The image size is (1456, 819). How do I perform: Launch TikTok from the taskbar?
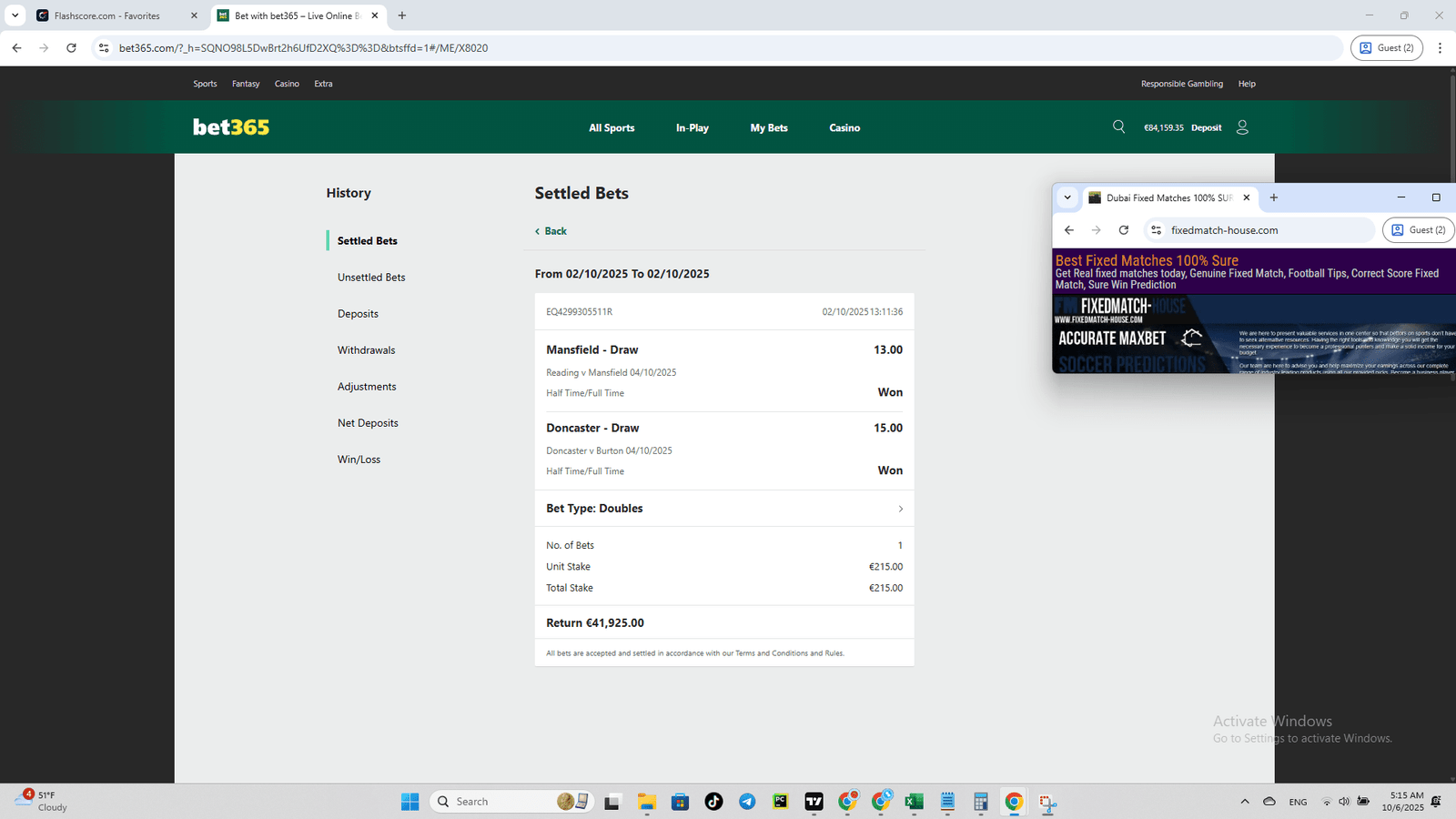713,802
